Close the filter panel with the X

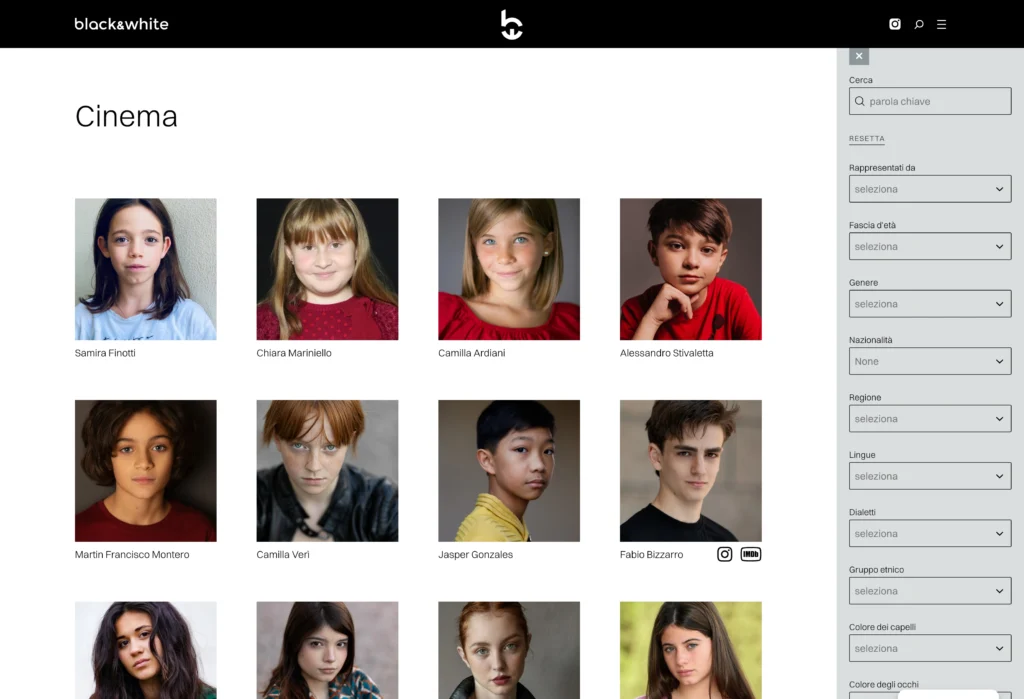[x=859, y=56]
